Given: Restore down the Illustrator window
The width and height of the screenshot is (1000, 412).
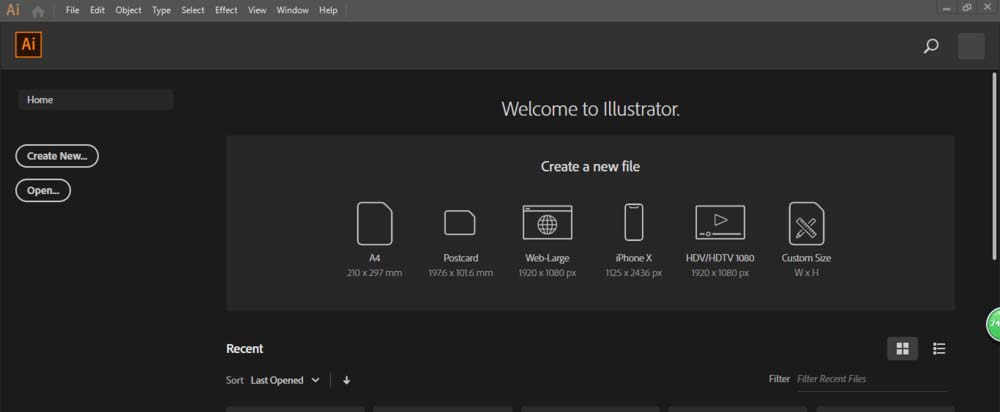Looking at the screenshot, I should (x=967, y=8).
